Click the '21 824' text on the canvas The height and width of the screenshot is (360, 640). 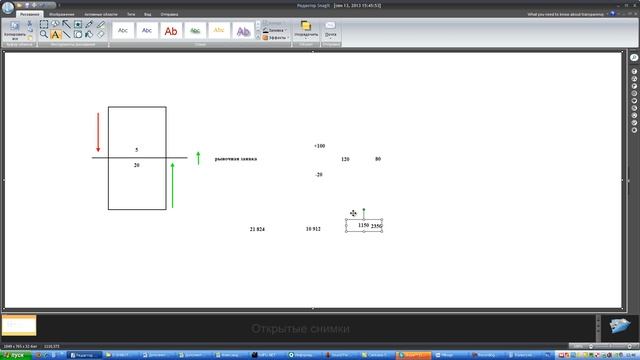[x=257, y=229]
